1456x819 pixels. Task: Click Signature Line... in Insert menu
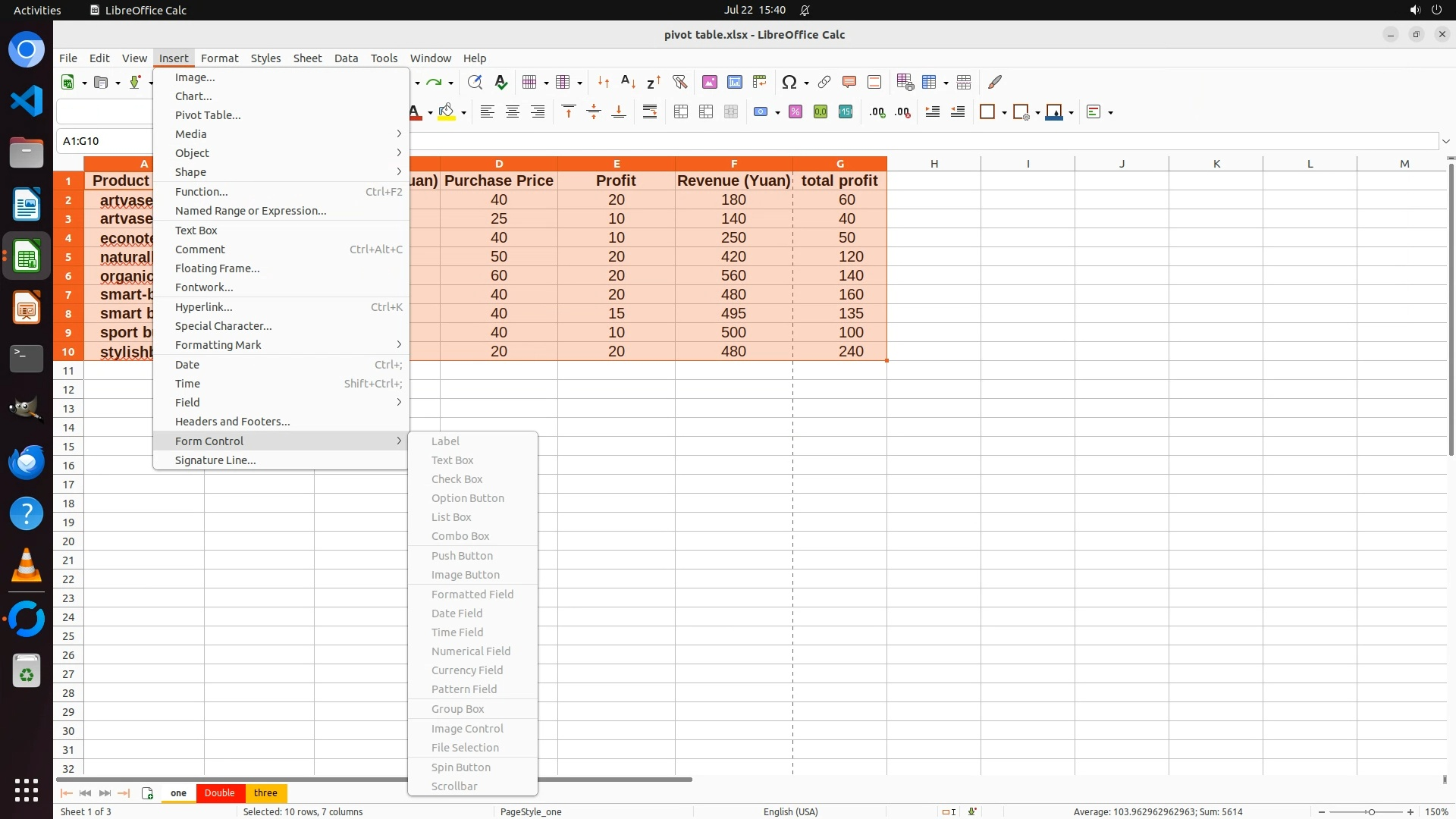[215, 460]
